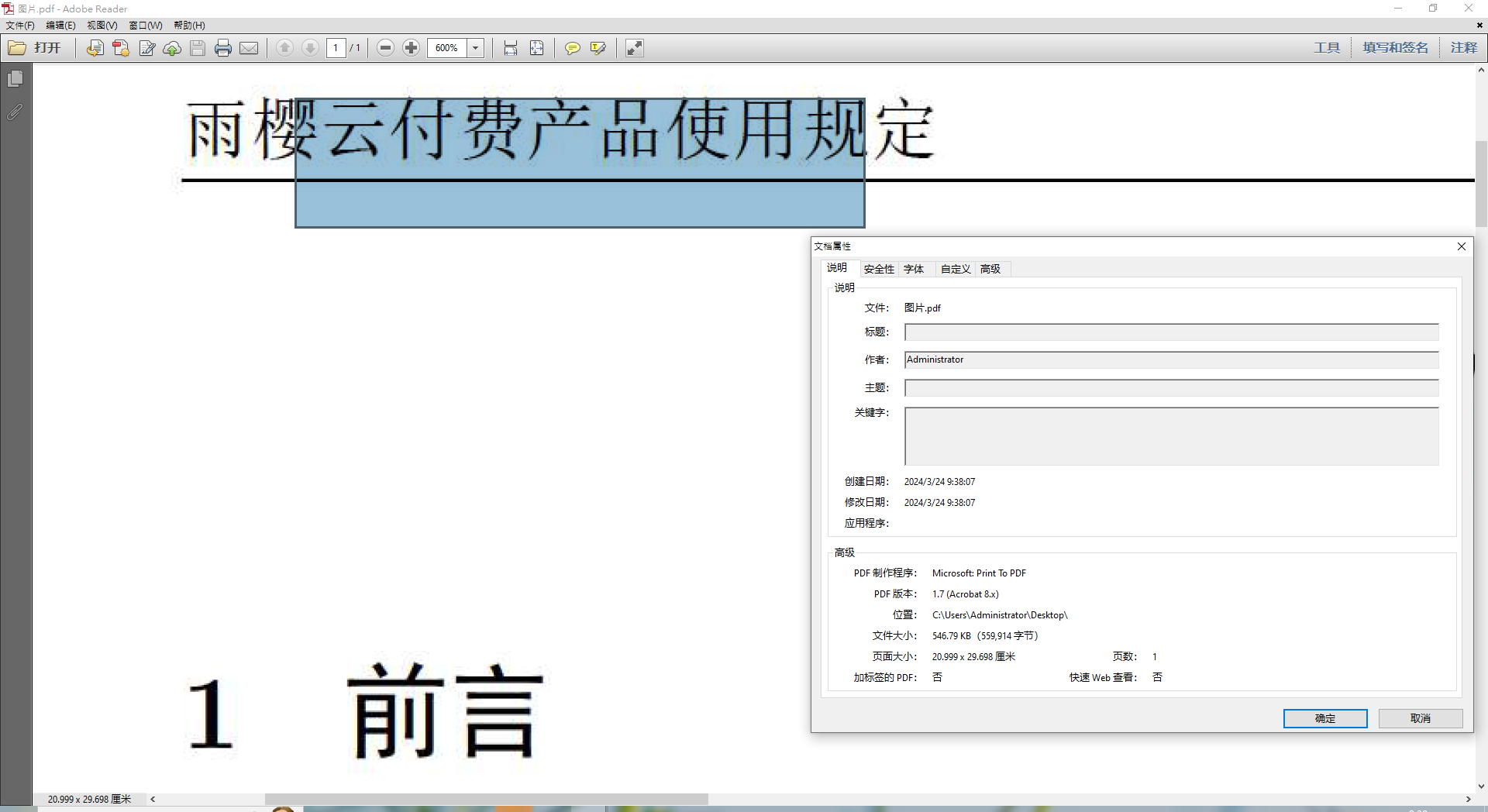The width and height of the screenshot is (1488, 812).
Task: Open the 工具 pane
Action: [x=1327, y=48]
